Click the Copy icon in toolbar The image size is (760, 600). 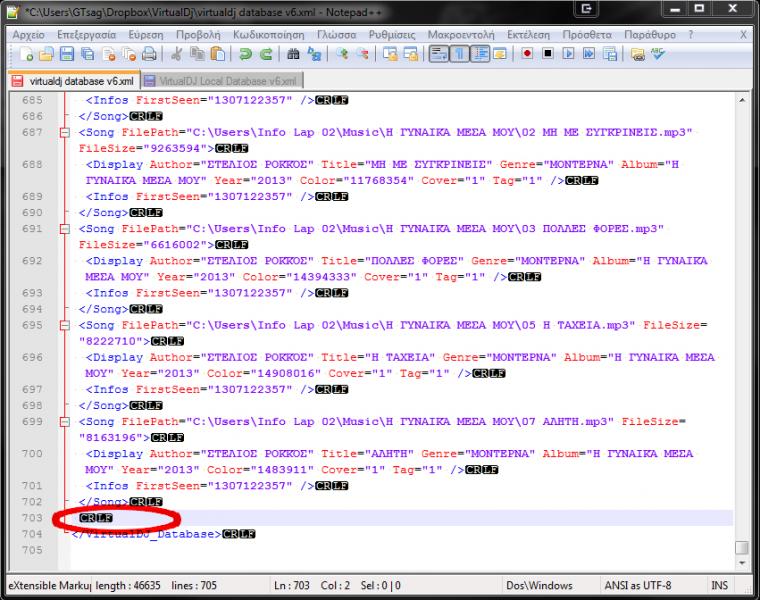[197, 54]
